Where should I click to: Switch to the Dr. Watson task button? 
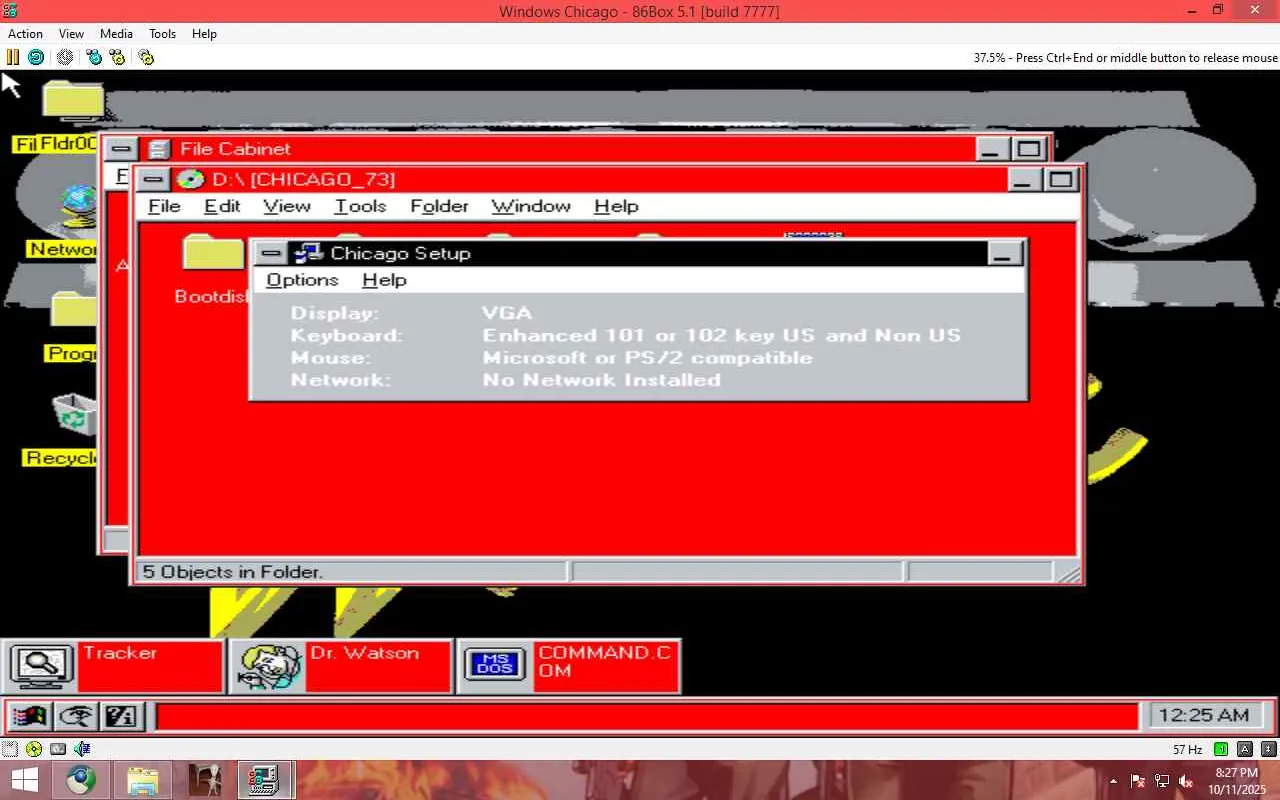[341, 666]
